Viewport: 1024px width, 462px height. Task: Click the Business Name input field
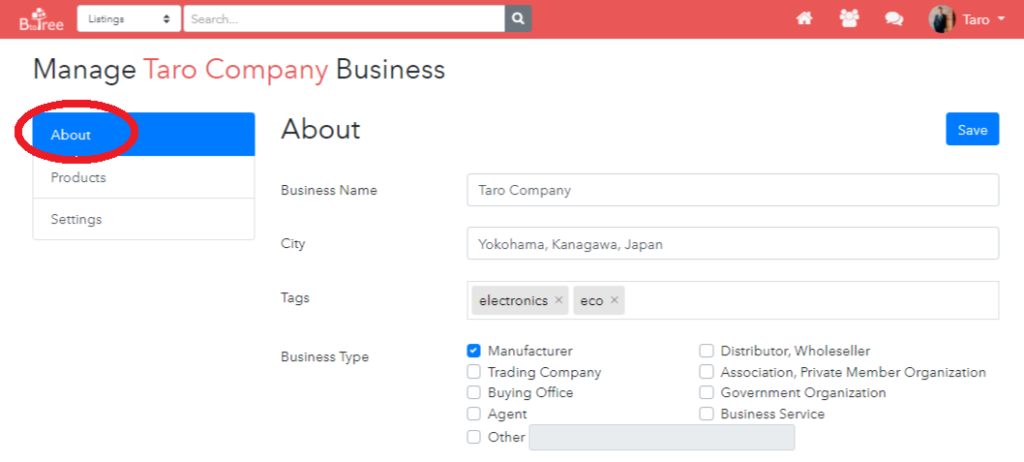pos(733,190)
